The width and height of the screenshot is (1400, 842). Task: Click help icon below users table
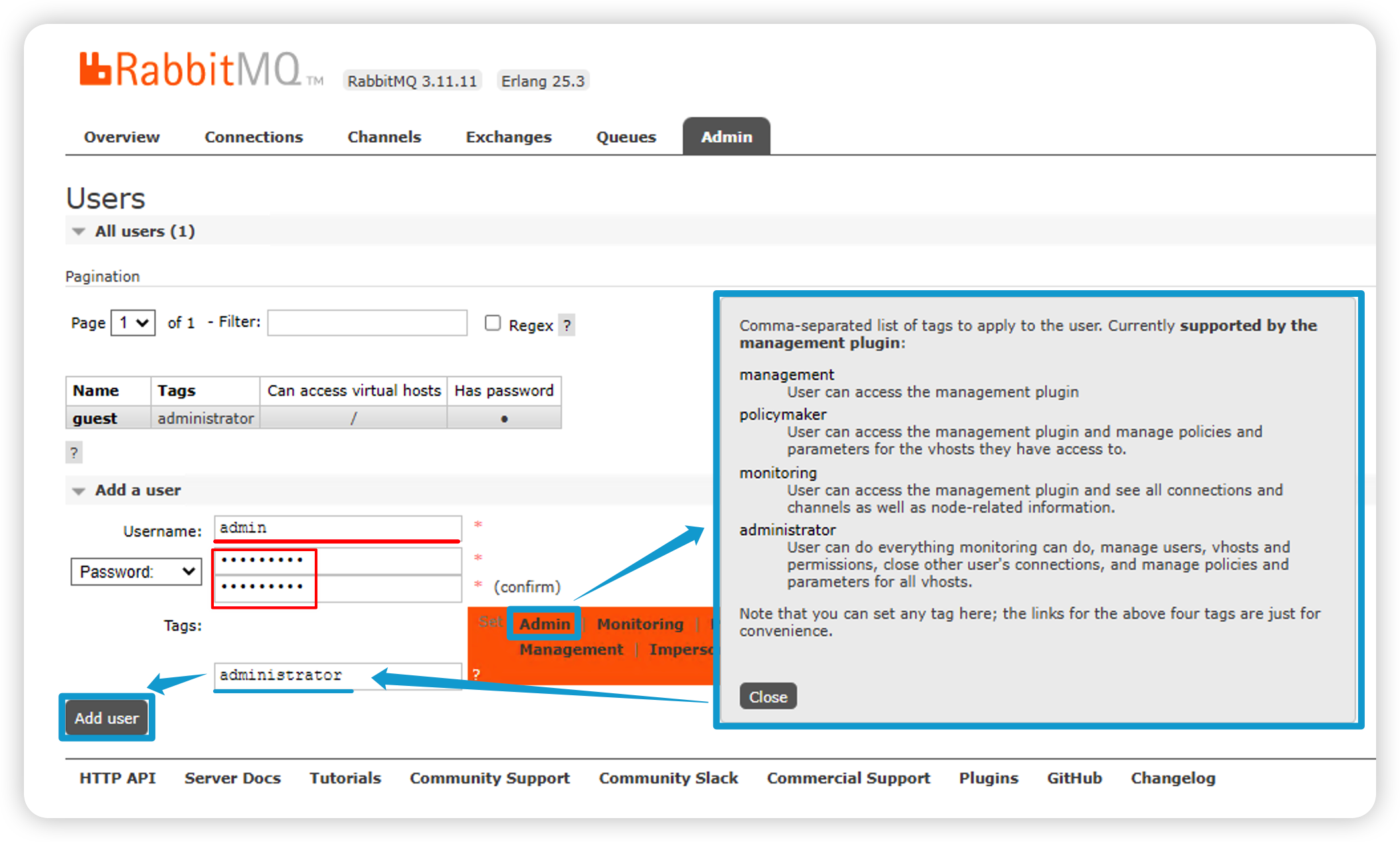(74, 453)
